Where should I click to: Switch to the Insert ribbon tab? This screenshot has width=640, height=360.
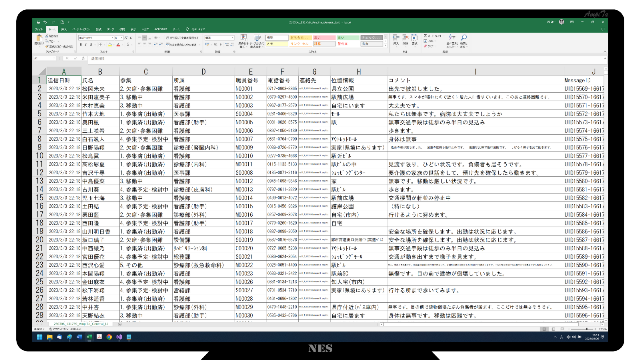click(64, 29)
